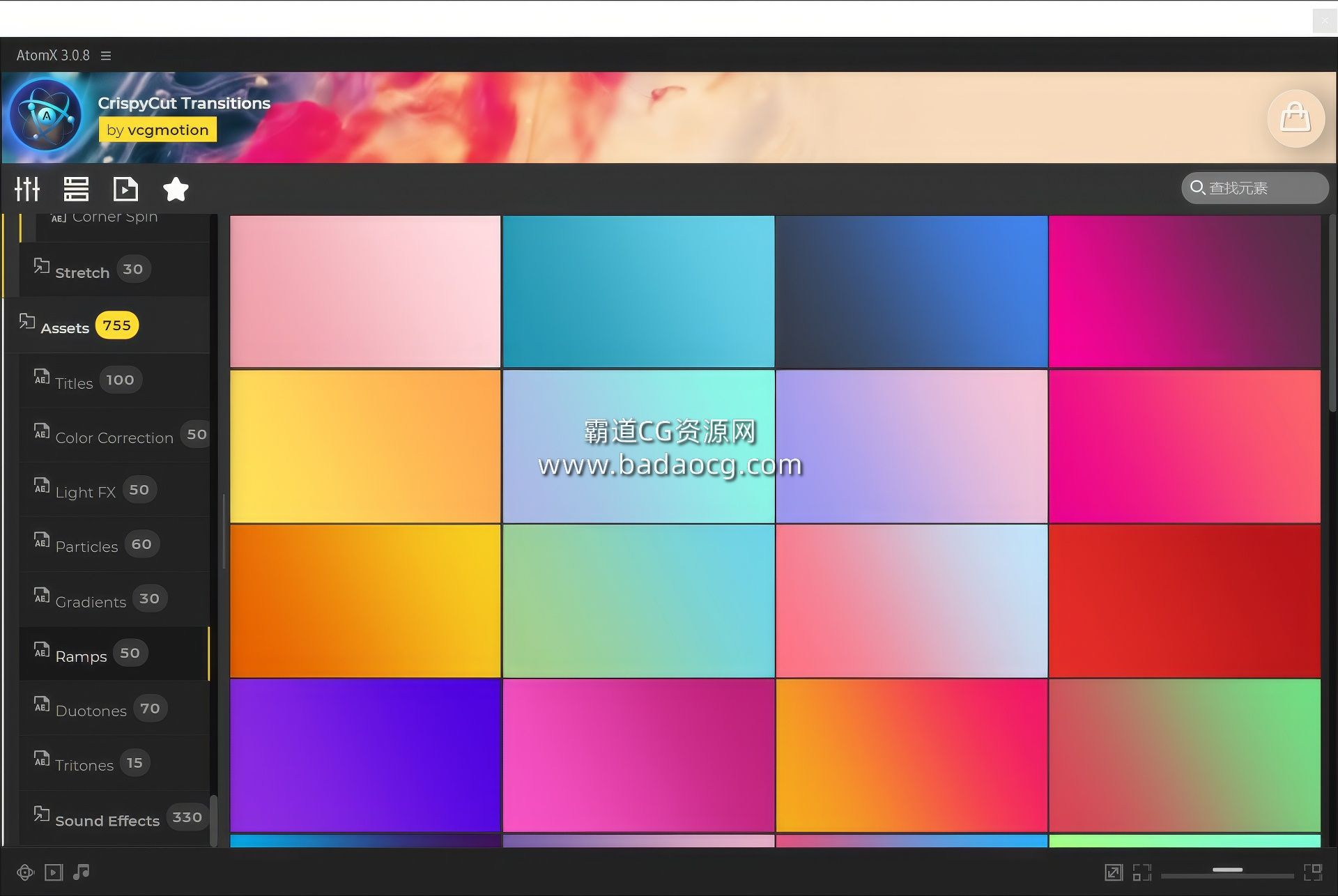Close the window with top-right X
This screenshot has height=896, width=1338.
(x=1324, y=21)
